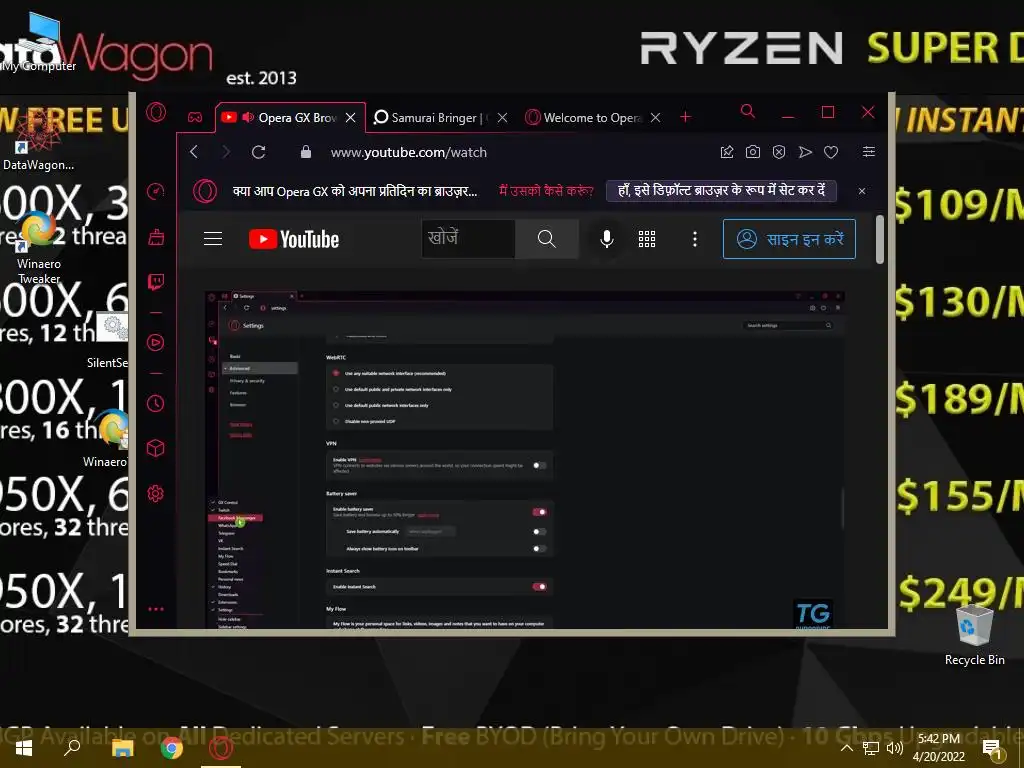This screenshot has width=1024, height=768.
Task: Open the 5:42 PM clock calendar
Action: click(x=938, y=748)
